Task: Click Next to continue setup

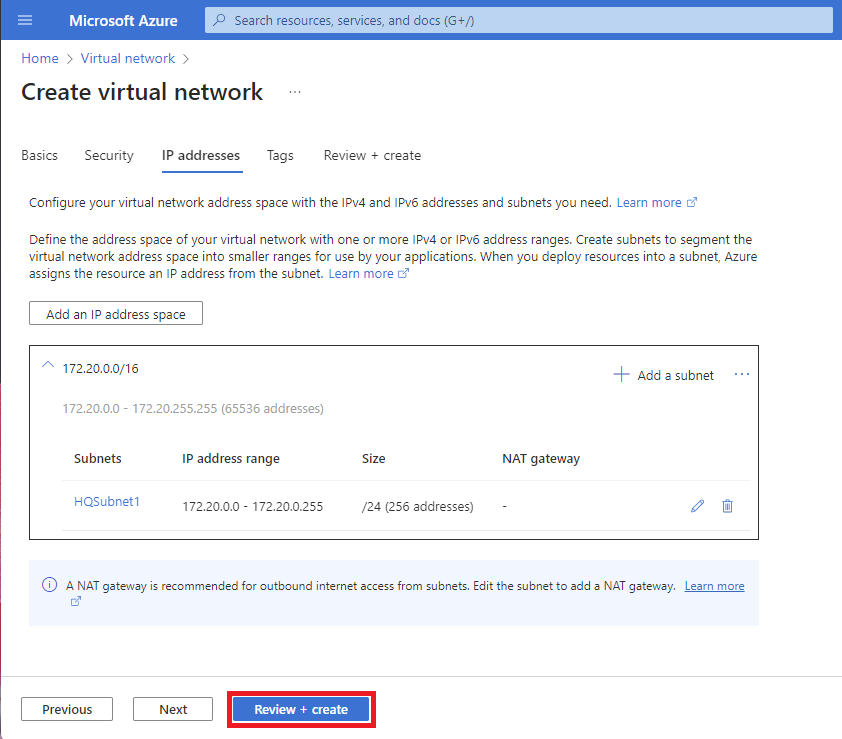Action: (172, 709)
